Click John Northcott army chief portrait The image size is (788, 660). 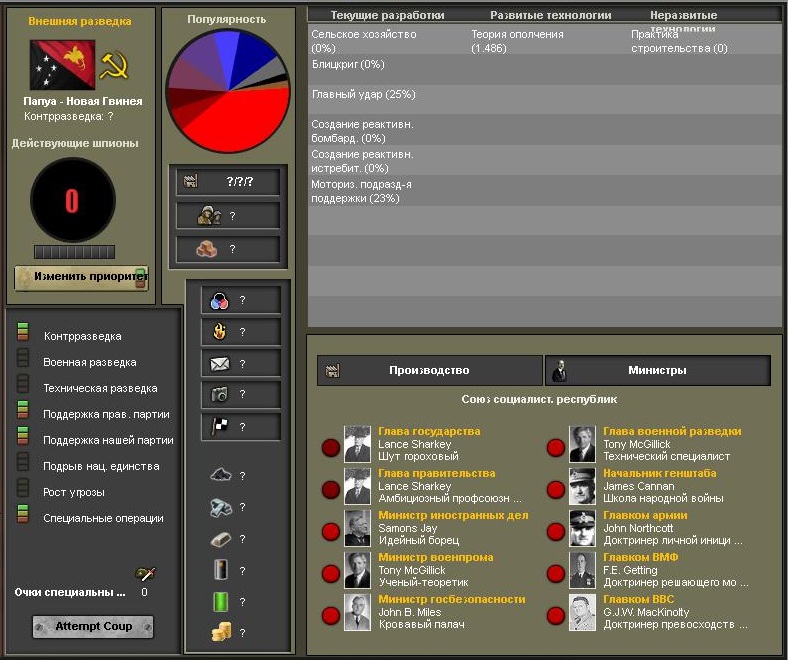point(582,528)
